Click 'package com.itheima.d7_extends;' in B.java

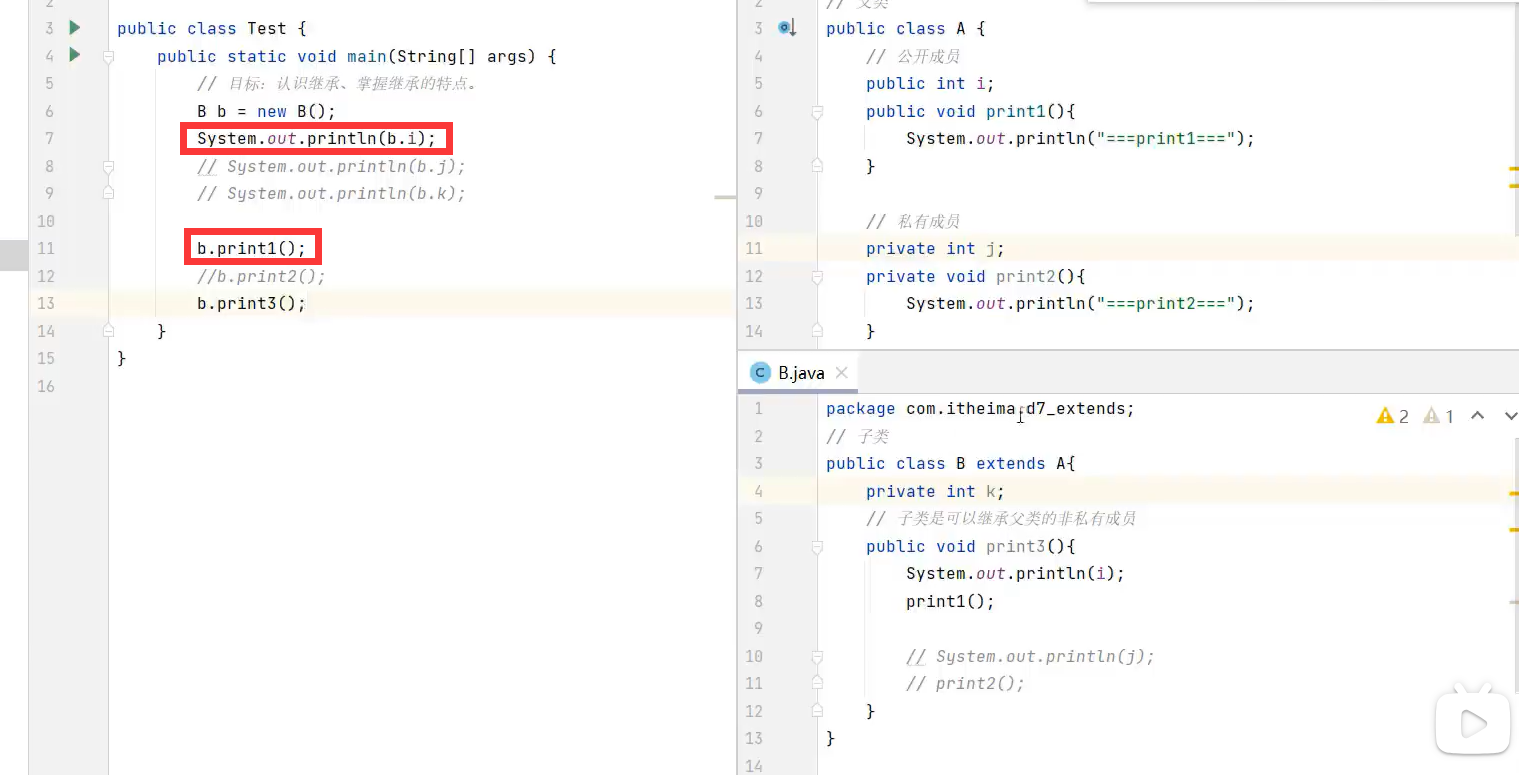(x=980, y=408)
